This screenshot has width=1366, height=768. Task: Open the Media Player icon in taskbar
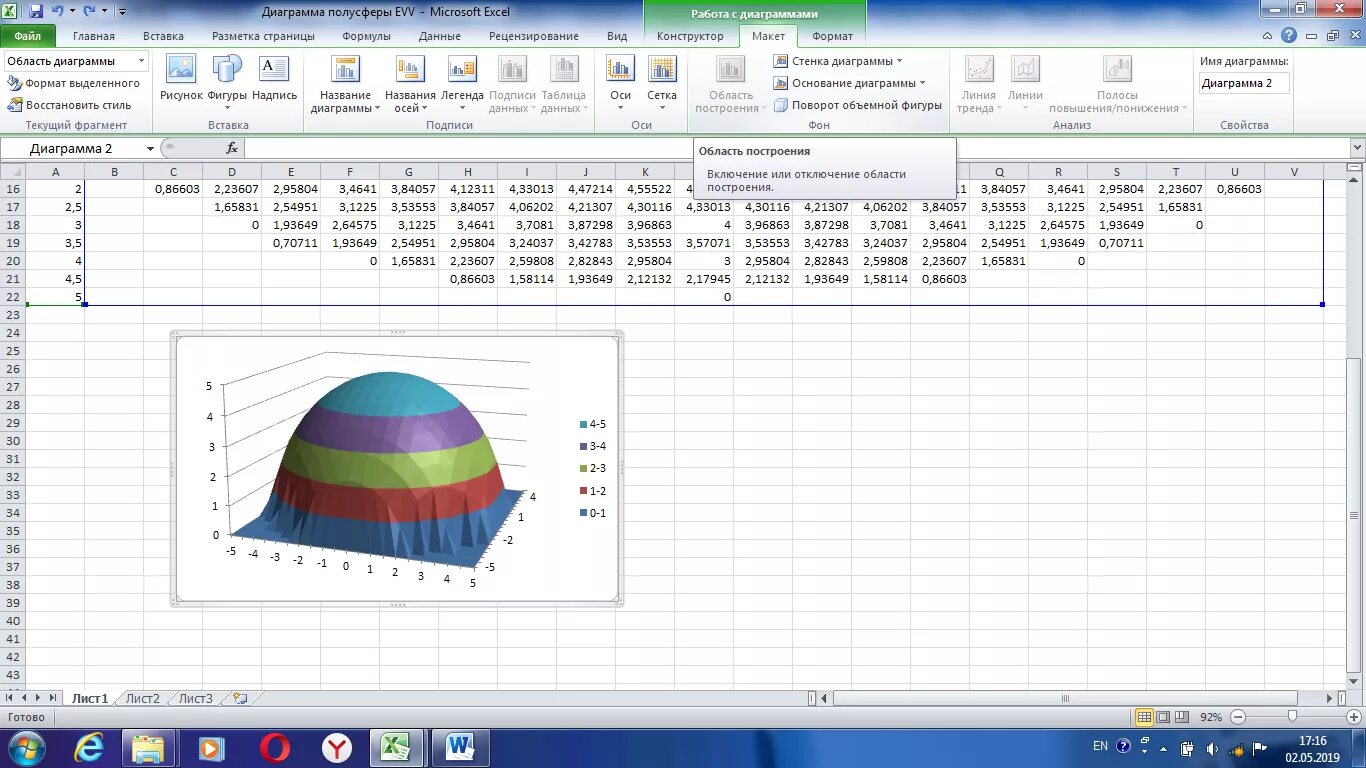[x=211, y=748]
